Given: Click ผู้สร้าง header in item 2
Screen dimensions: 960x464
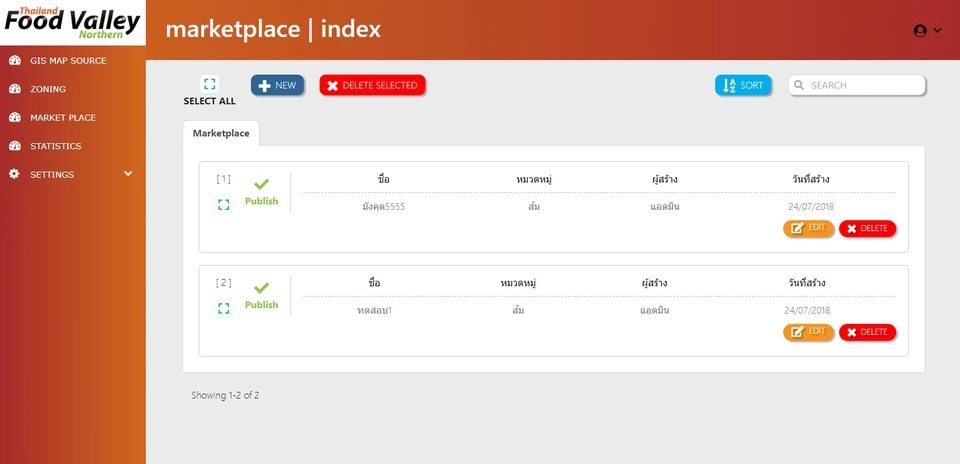Looking at the screenshot, I should tap(654, 283).
